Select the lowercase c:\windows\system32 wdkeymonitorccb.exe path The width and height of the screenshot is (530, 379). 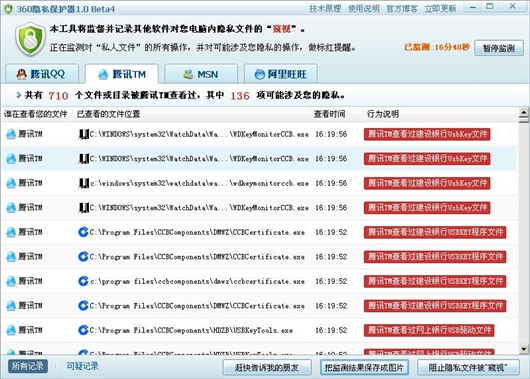click(x=199, y=183)
